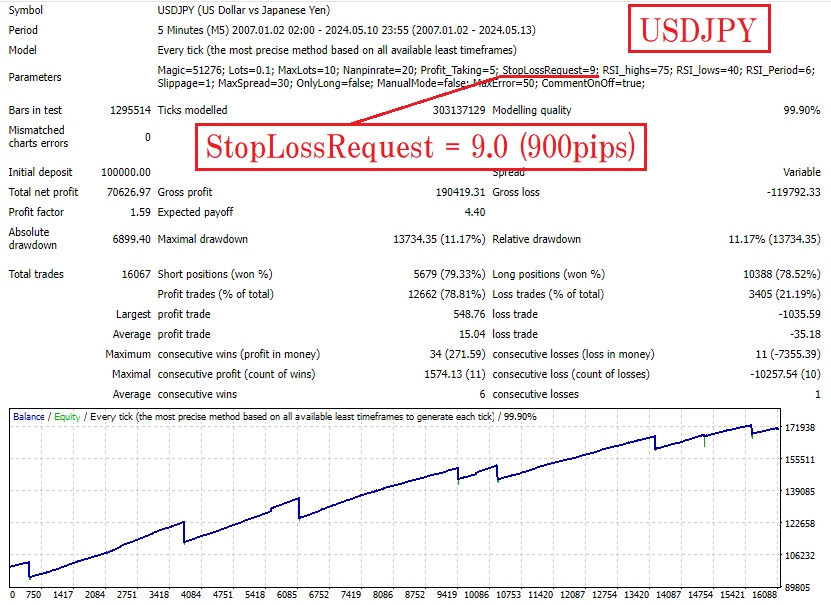Click 'CommentOnOff=true' parameter text
831x605 pixels.
[x=593, y=83]
